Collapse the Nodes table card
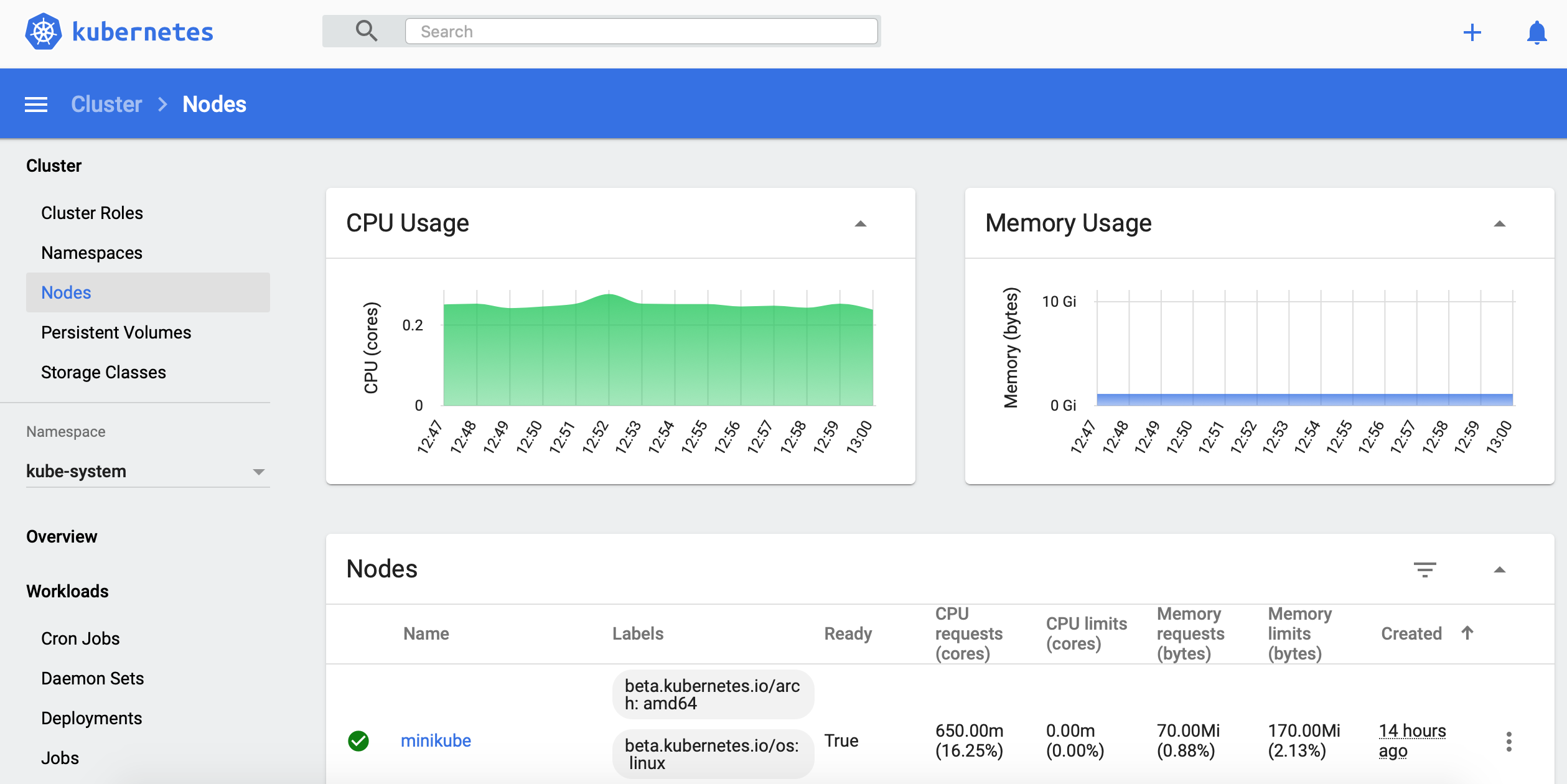Image resolution: width=1567 pixels, height=784 pixels. click(x=1500, y=570)
